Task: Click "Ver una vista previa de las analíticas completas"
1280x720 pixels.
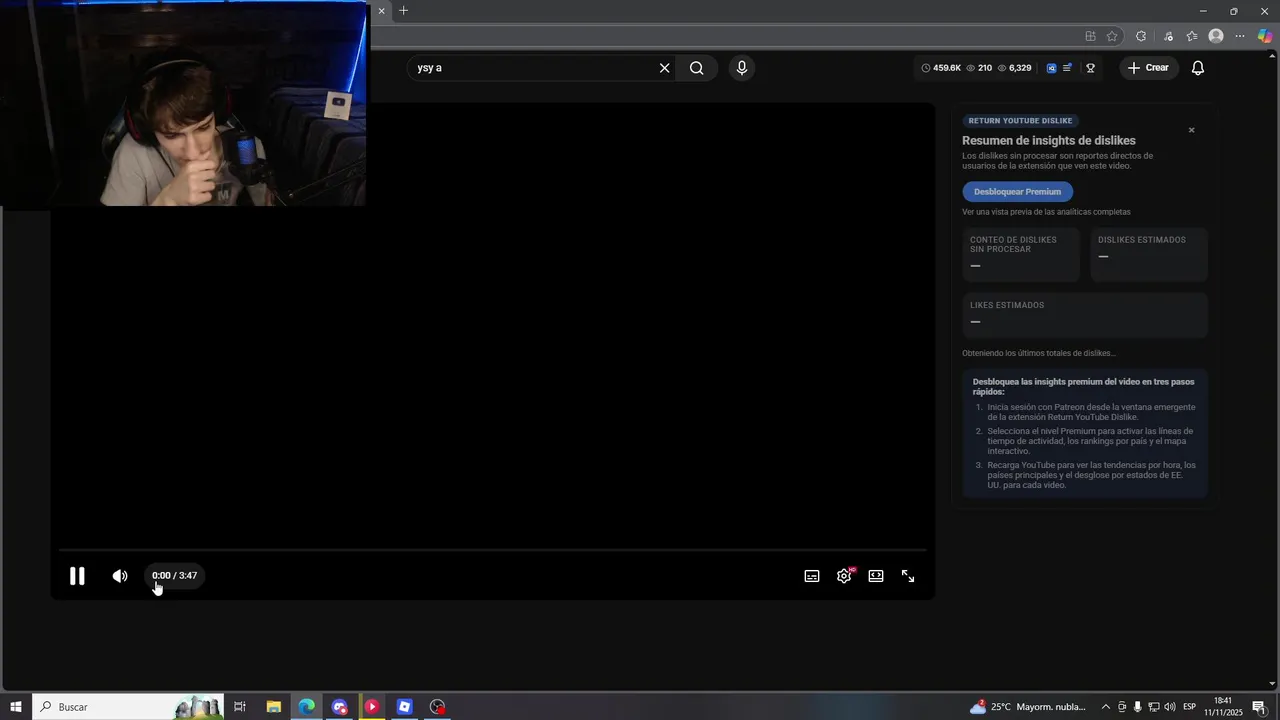Action: point(1046,212)
